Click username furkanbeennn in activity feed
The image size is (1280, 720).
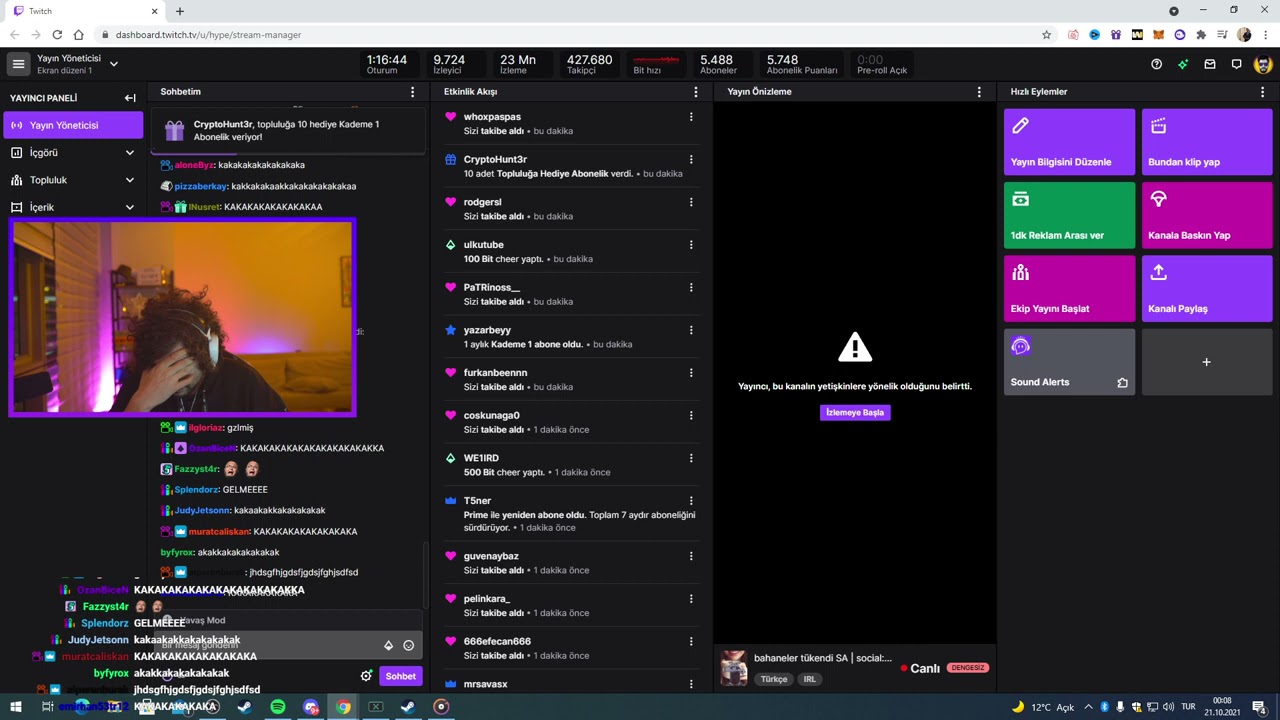point(495,372)
